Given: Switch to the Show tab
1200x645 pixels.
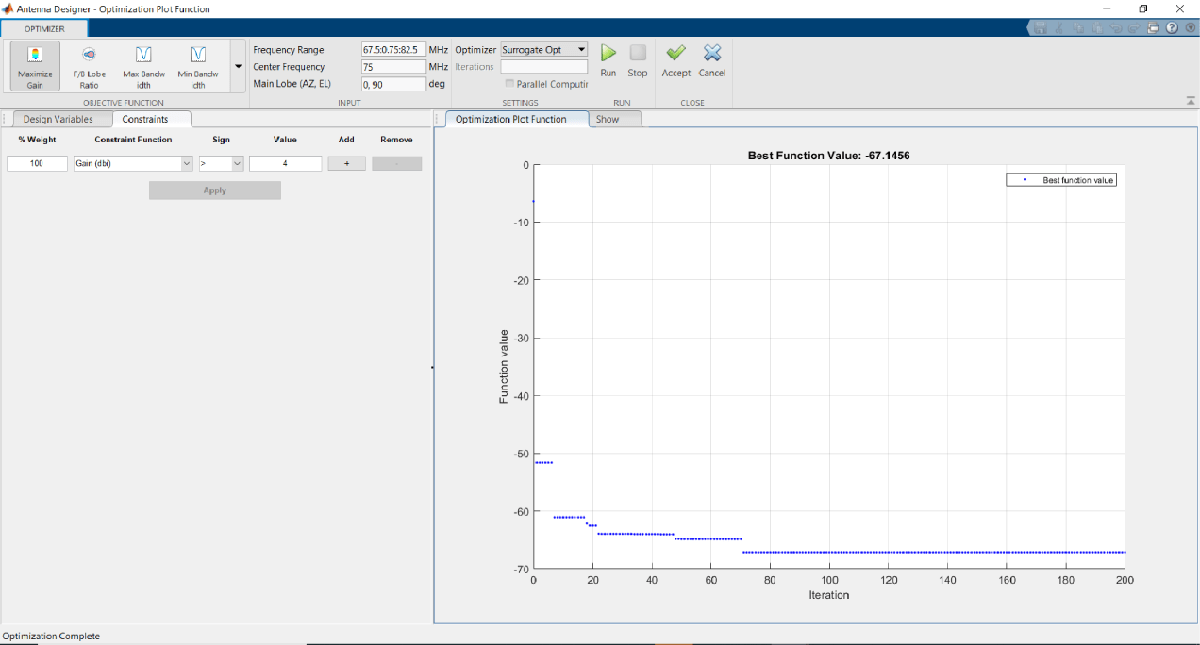Looking at the screenshot, I should point(607,119).
